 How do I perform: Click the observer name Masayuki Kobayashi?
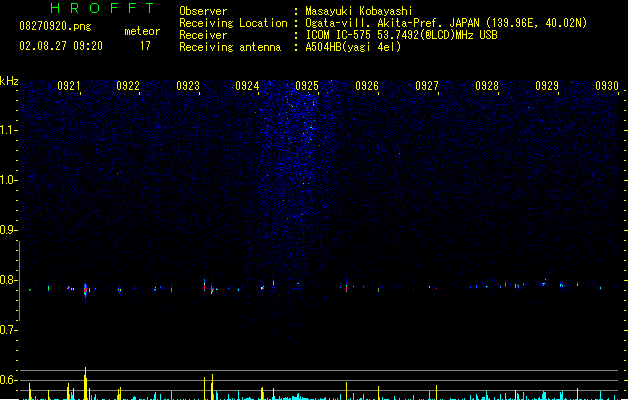click(359, 11)
